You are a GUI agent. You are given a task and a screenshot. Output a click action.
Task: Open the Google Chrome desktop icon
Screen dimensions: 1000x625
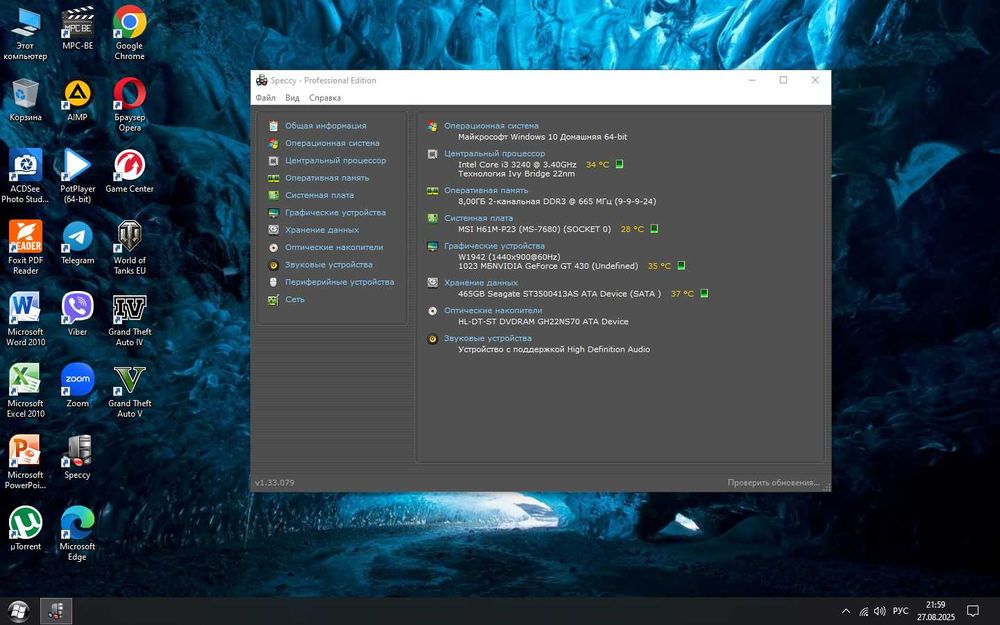pyautogui.click(x=129, y=33)
